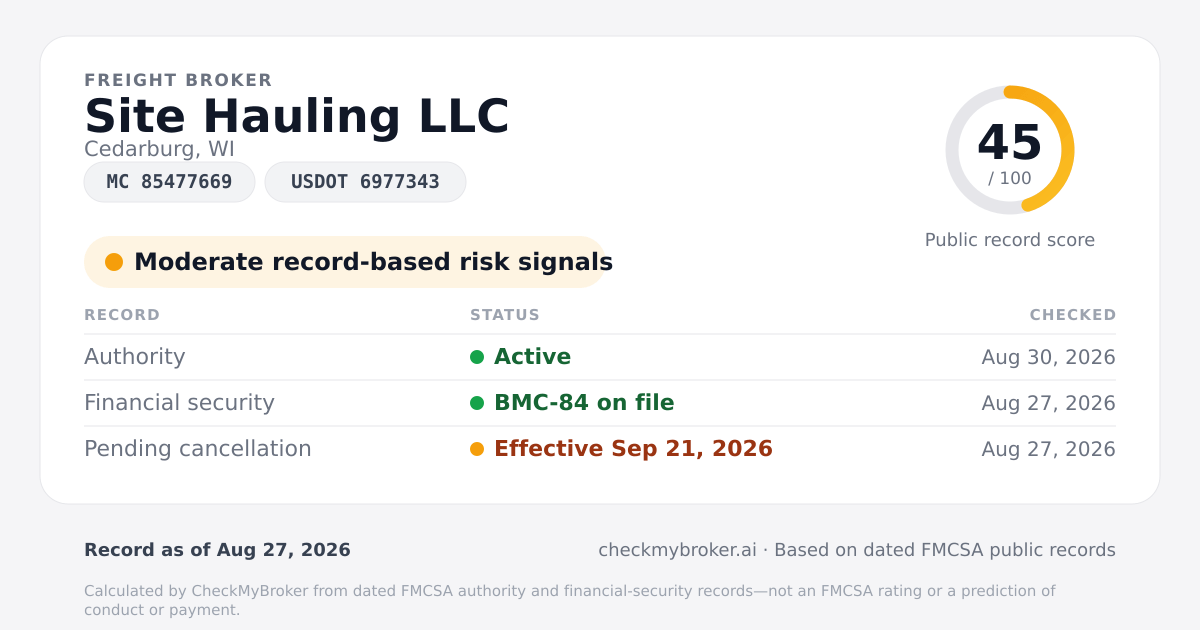Click the RECORD column header
Screen dimensions: 1200x630
[122, 315]
